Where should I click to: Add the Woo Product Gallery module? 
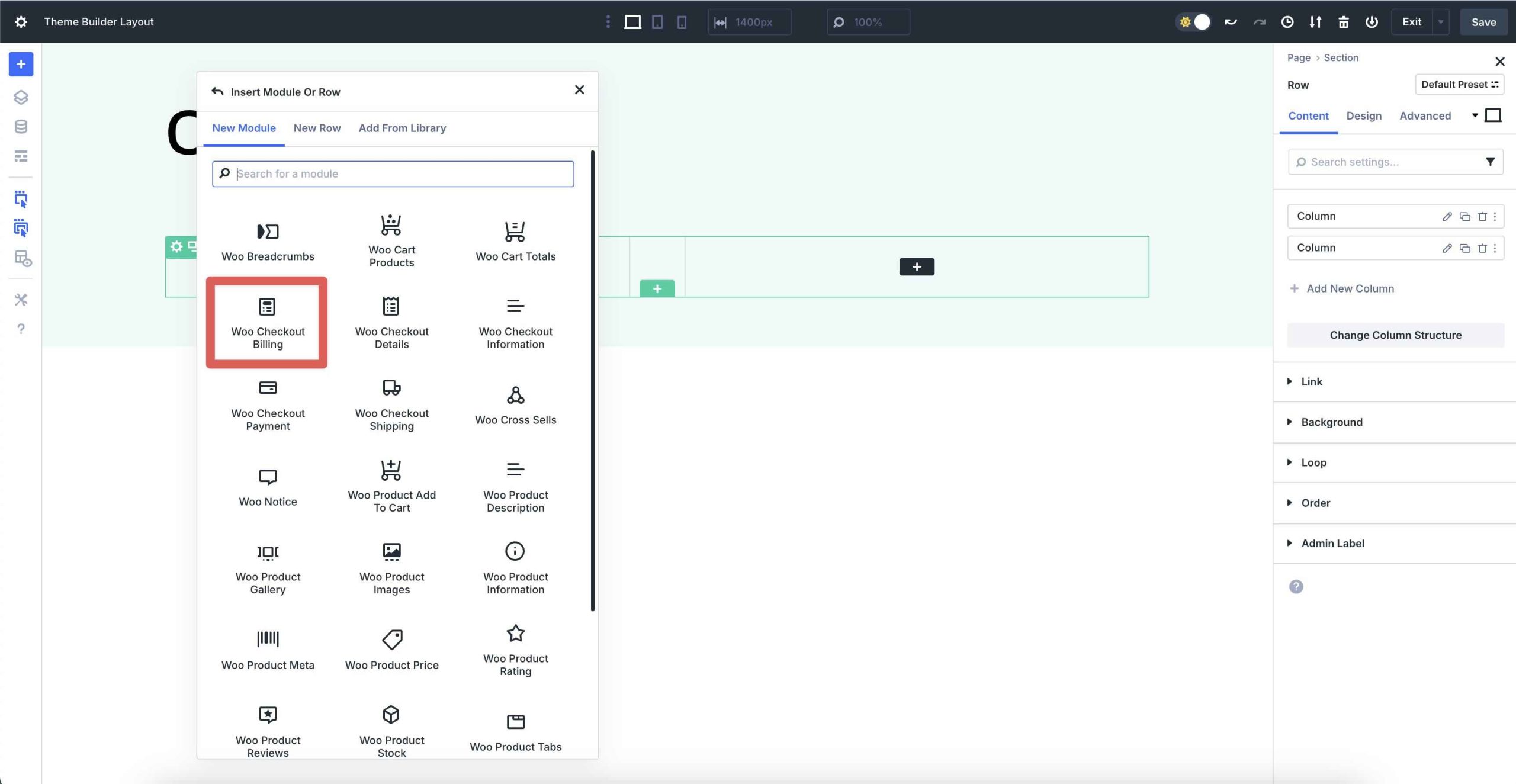click(x=267, y=567)
